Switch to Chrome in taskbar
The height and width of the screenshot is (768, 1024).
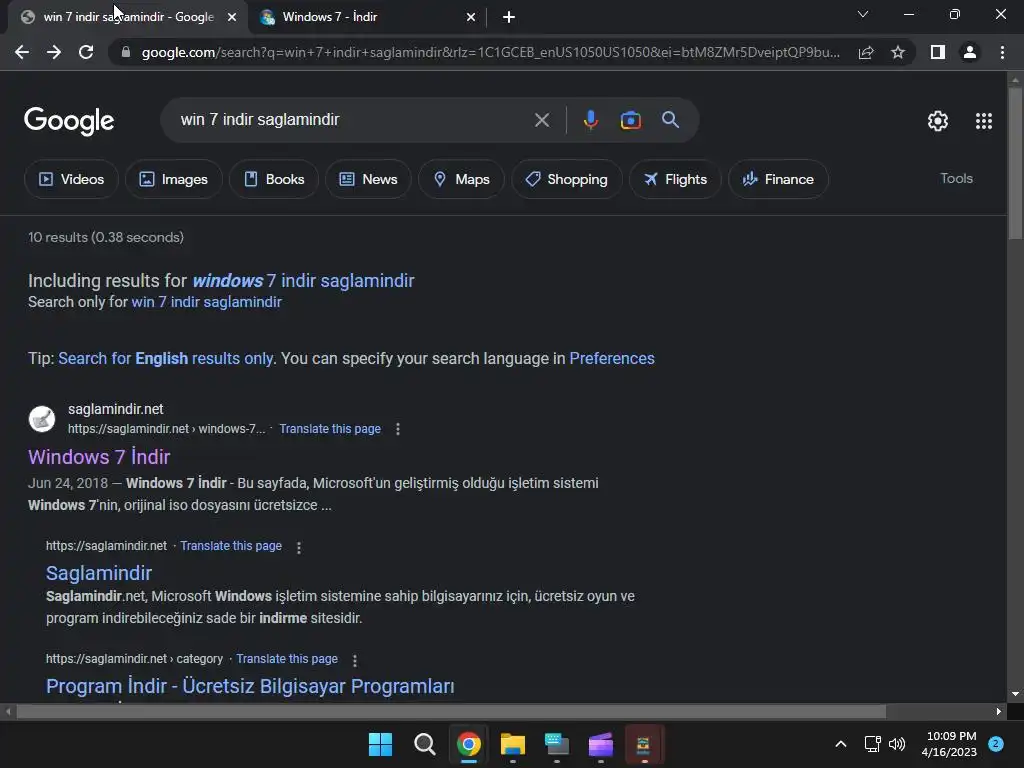[x=468, y=744]
